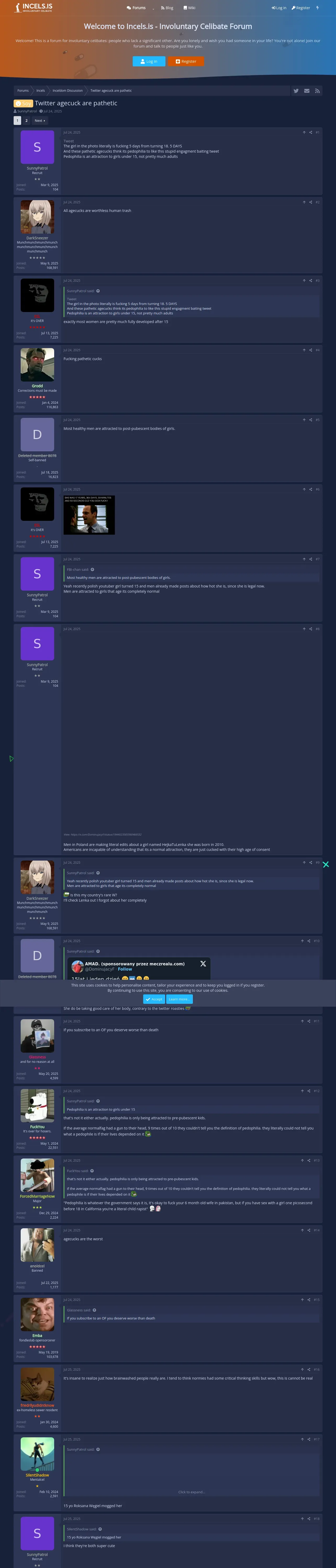336x1568 pixels.
Task: Click share icon on post #2
Action: [x=310, y=202]
